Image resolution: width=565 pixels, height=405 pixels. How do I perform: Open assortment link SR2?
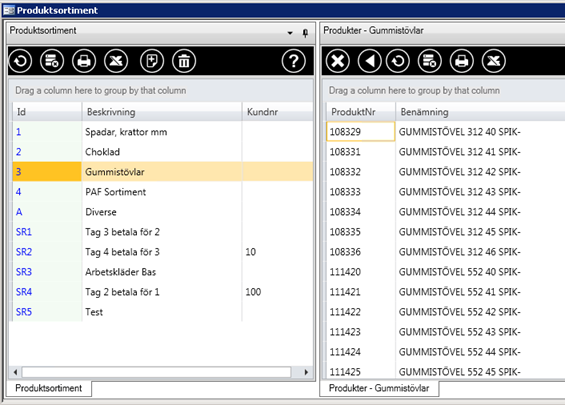[x=24, y=252]
